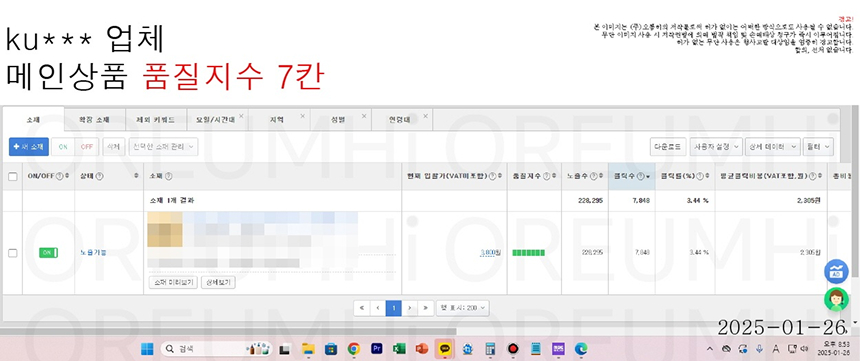
Task: Open the 필터 dropdown
Action: (x=818, y=146)
